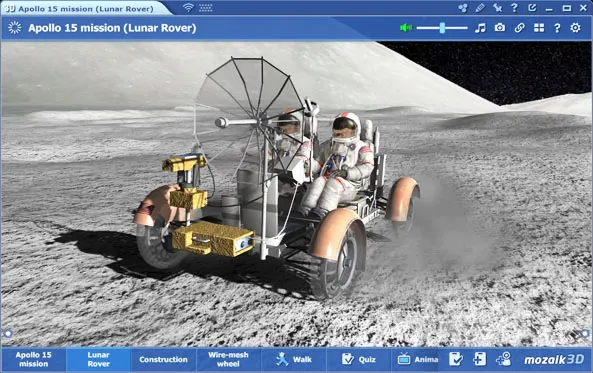Open the Wire-mesh wheel view
The image size is (593, 373).
[228, 359]
